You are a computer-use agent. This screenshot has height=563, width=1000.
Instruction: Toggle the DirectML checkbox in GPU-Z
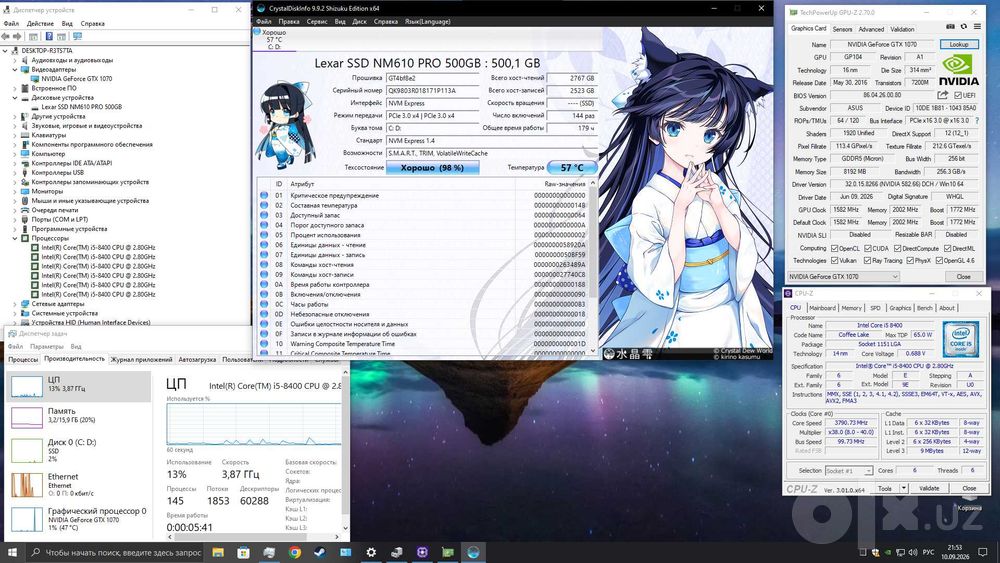tap(947, 248)
